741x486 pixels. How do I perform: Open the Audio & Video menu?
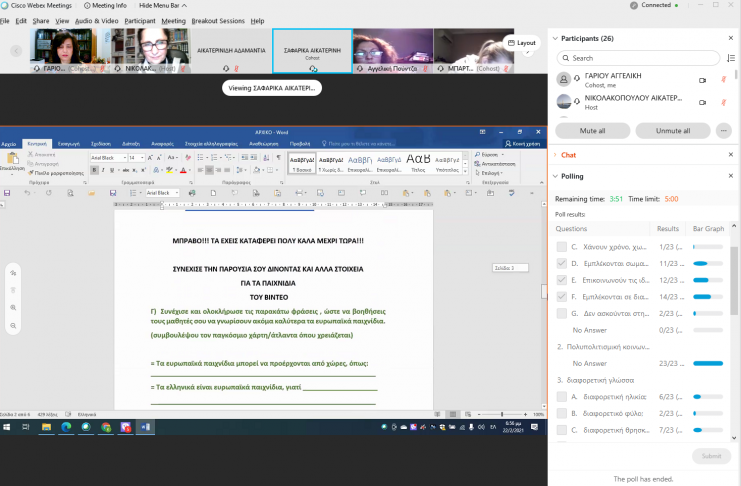coord(97,20)
